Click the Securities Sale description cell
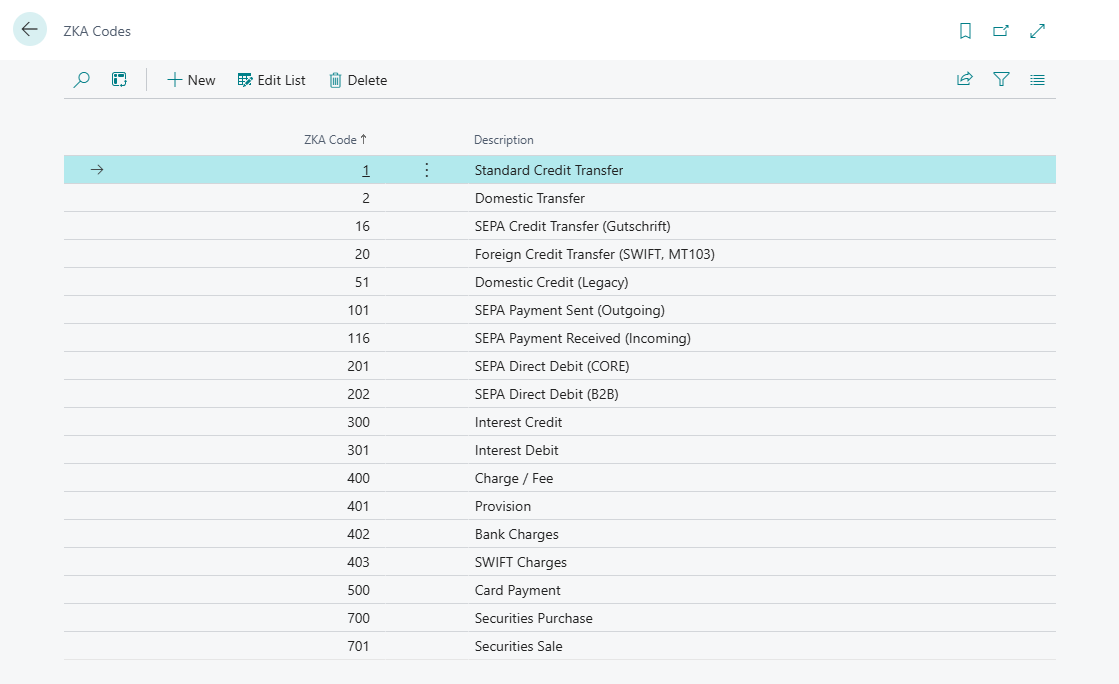Image resolution: width=1119 pixels, height=684 pixels. [x=518, y=646]
